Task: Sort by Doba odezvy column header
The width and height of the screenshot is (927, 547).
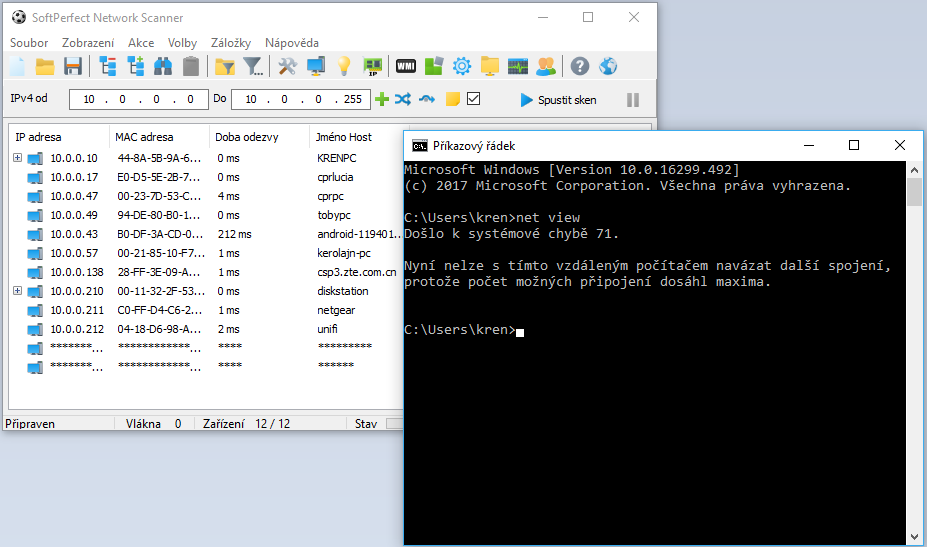Action: coord(259,137)
